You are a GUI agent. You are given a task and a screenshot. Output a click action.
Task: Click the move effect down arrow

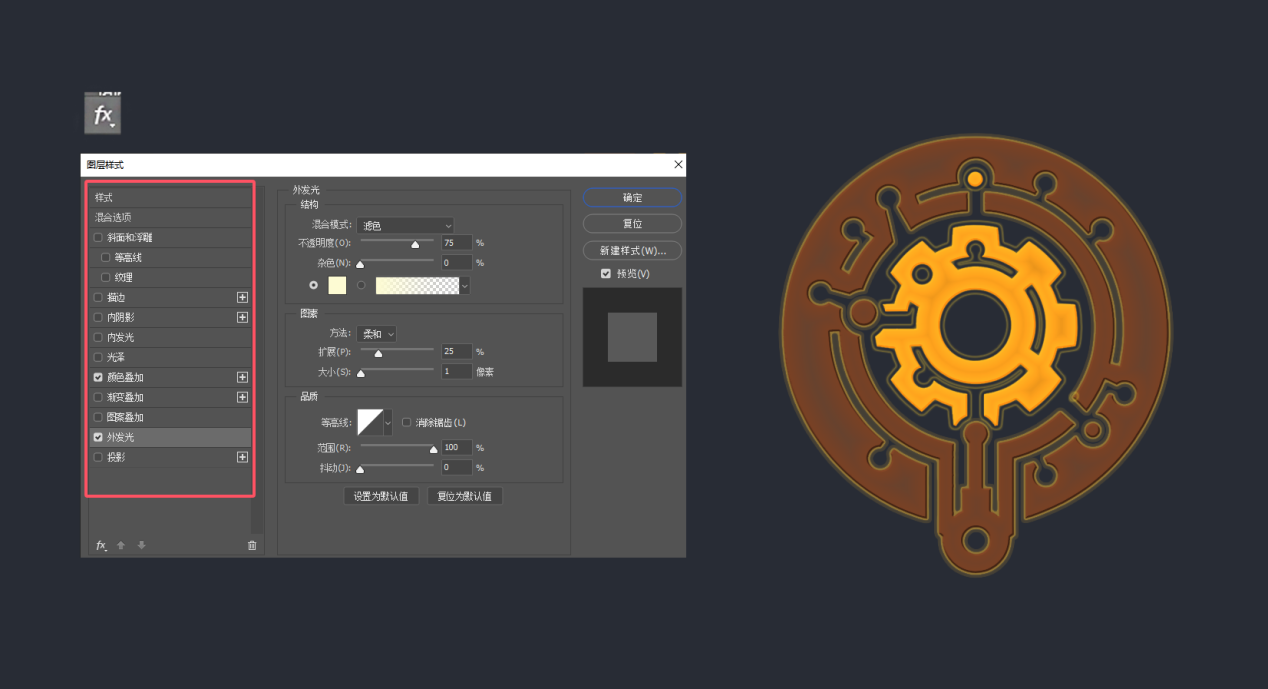tap(142, 545)
